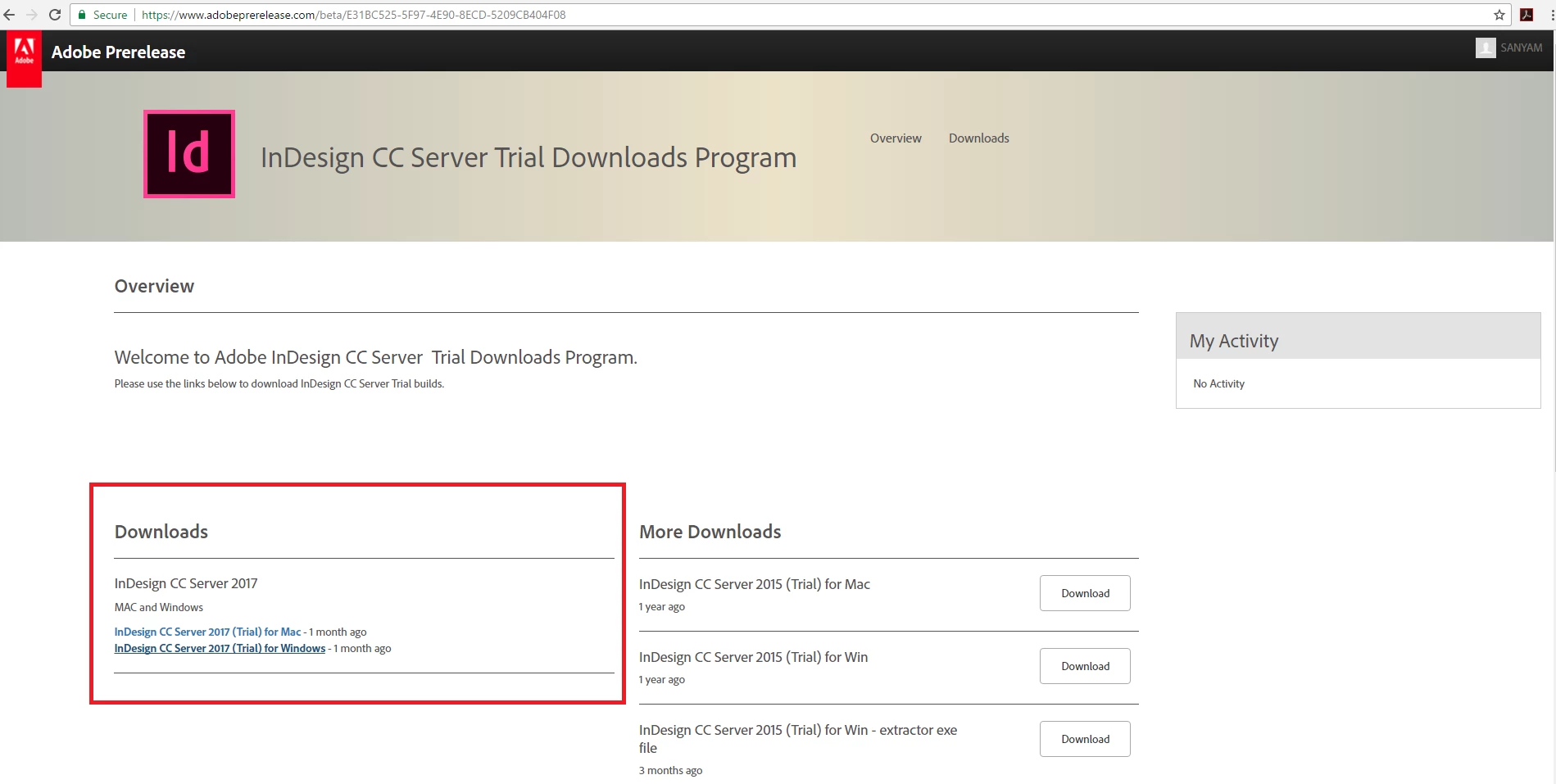This screenshot has height=784, width=1556.
Task: Download InDesign CC Server 2015 (Trial) for Mac
Action: (x=1085, y=593)
